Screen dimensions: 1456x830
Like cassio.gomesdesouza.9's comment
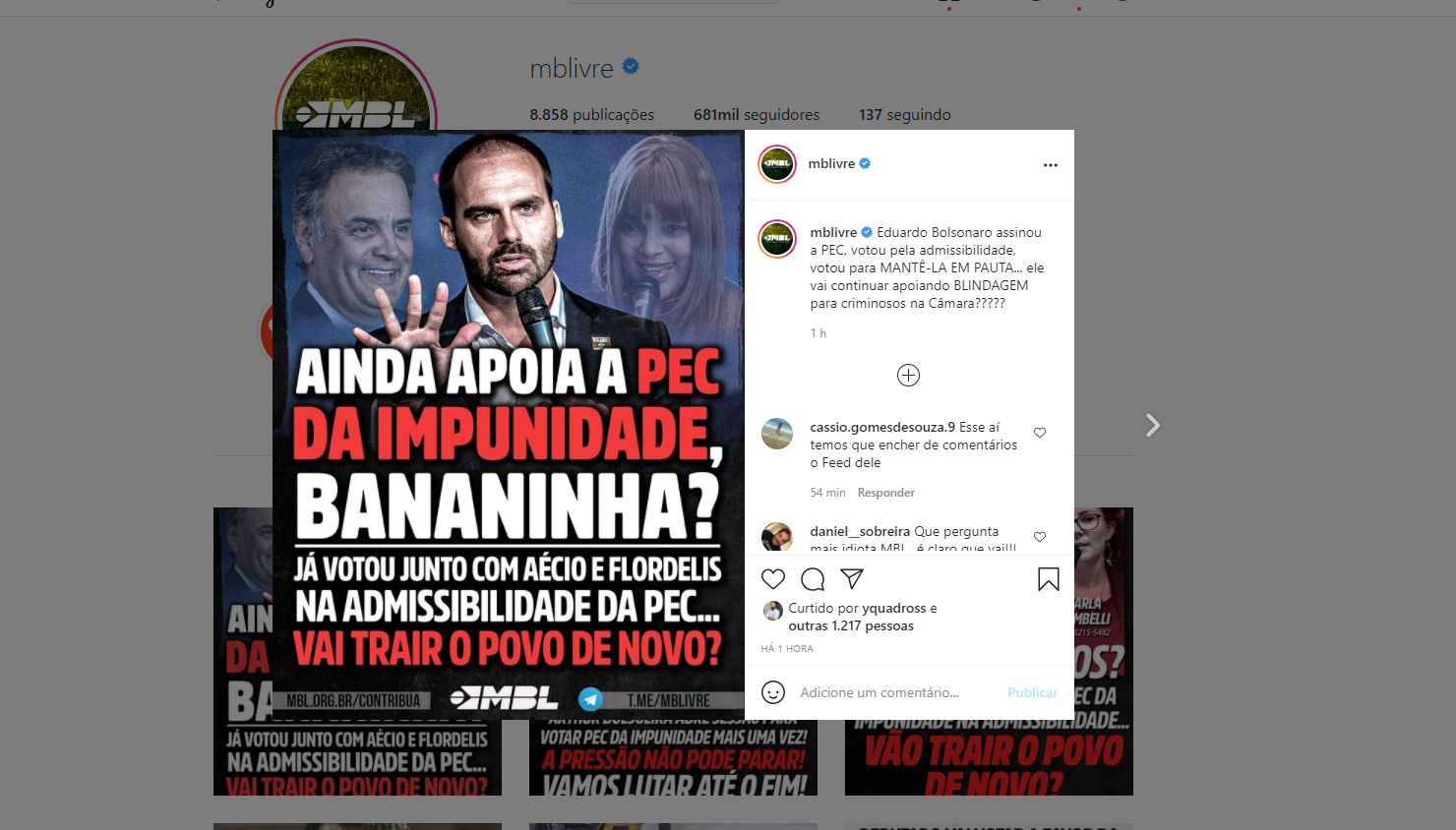[1040, 433]
